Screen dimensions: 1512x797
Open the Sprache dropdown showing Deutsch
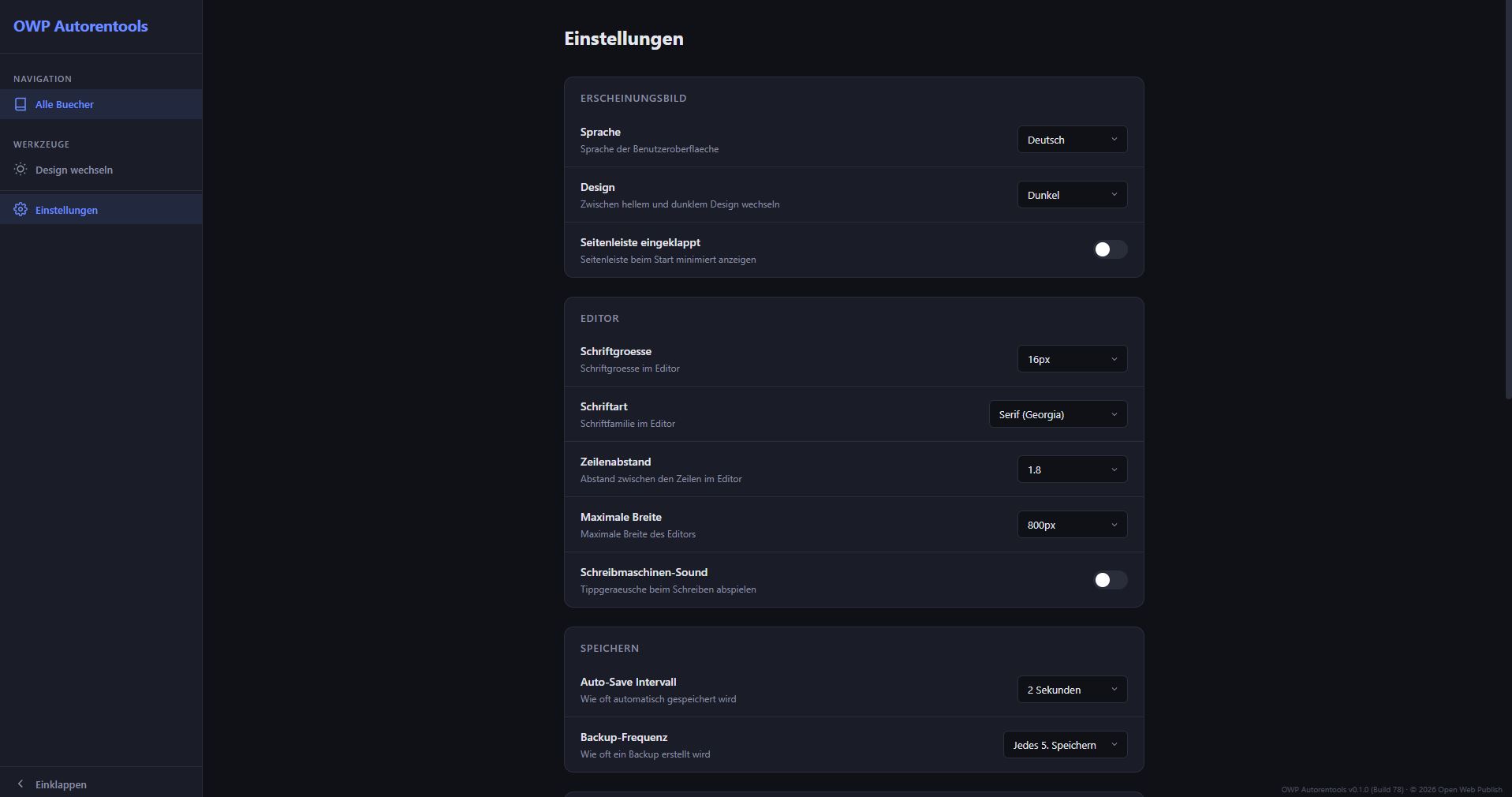pyautogui.click(x=1071, y=140)
